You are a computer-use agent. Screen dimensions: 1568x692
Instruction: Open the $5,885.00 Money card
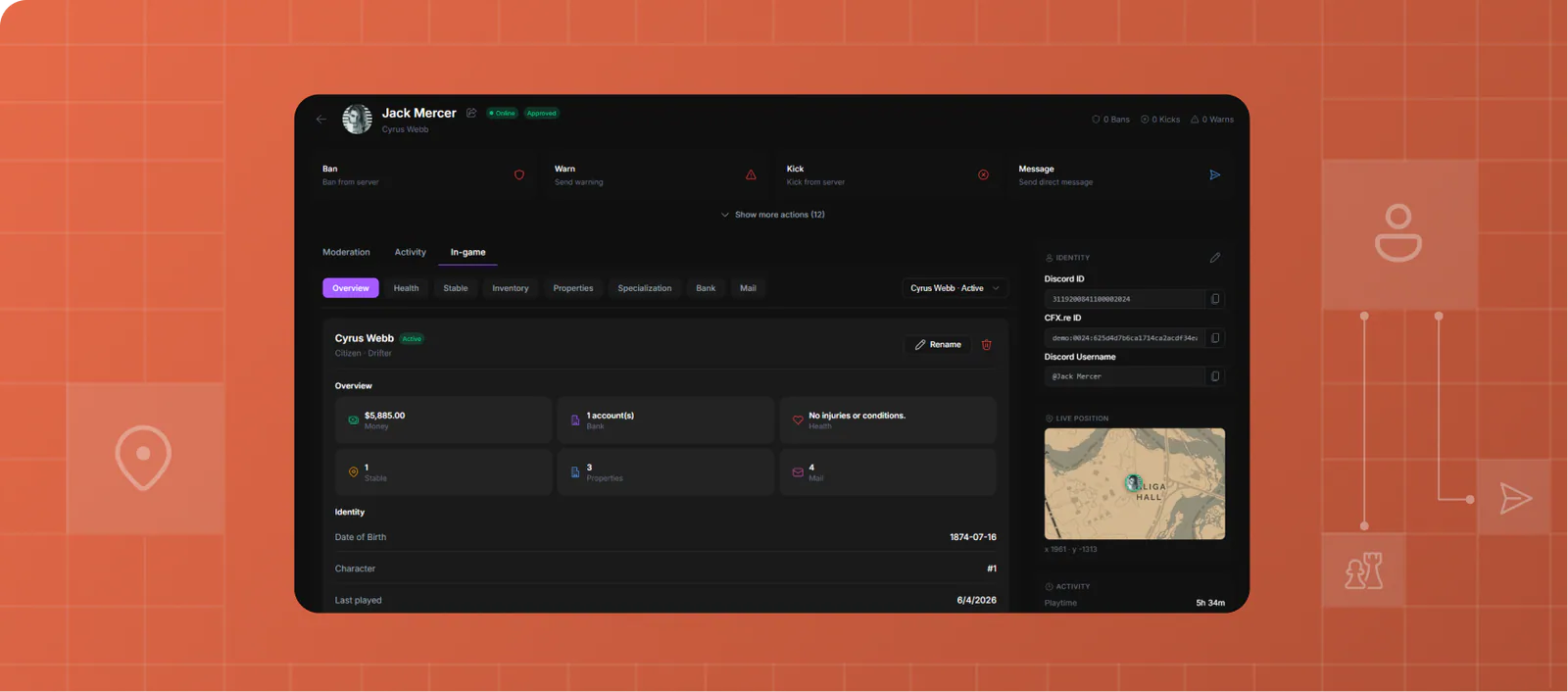[443, 420]
